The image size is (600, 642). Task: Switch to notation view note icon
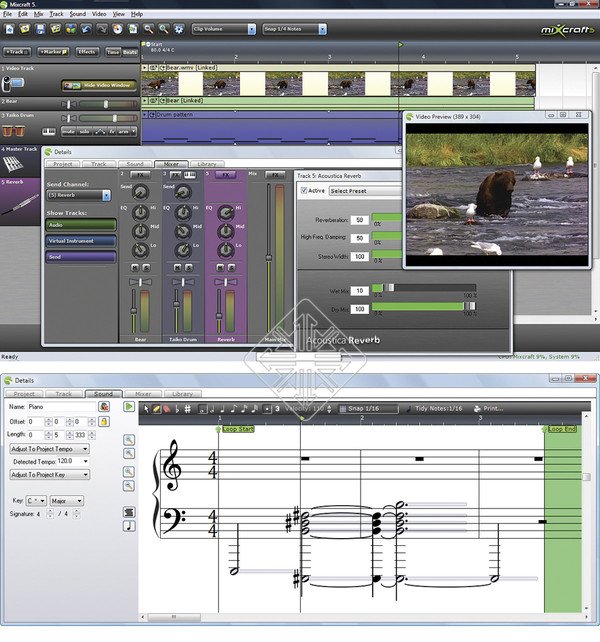pos(129,525)
